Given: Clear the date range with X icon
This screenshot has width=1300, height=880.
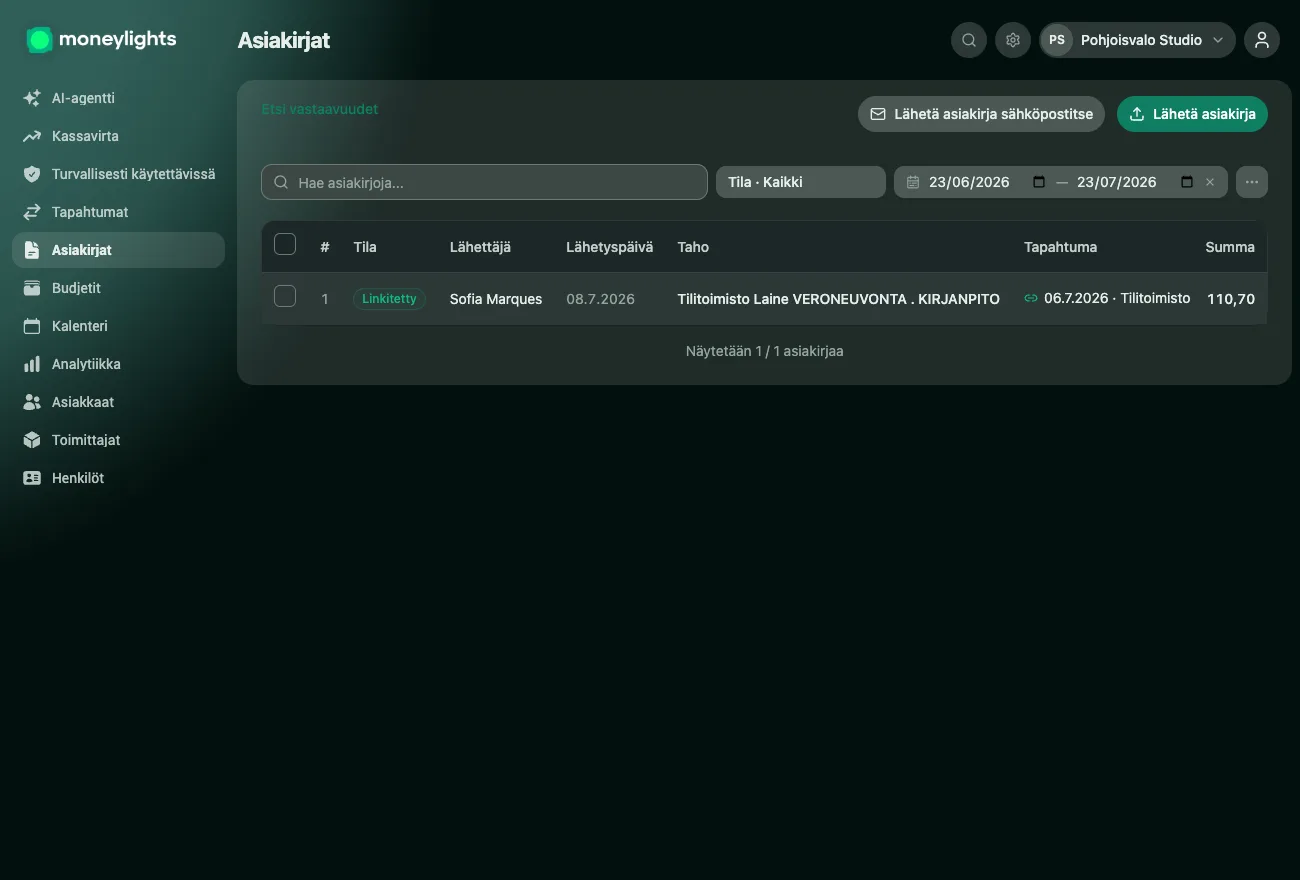Looking at the screenshot, I should pos(1210,182).
